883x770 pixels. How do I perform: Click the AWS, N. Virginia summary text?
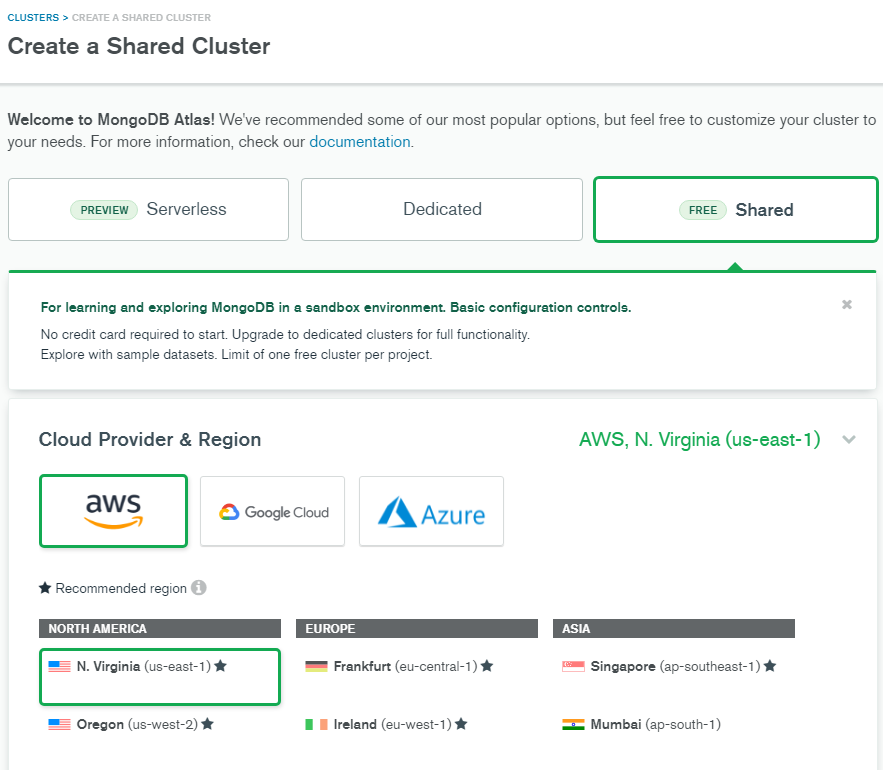click(699, 439)
